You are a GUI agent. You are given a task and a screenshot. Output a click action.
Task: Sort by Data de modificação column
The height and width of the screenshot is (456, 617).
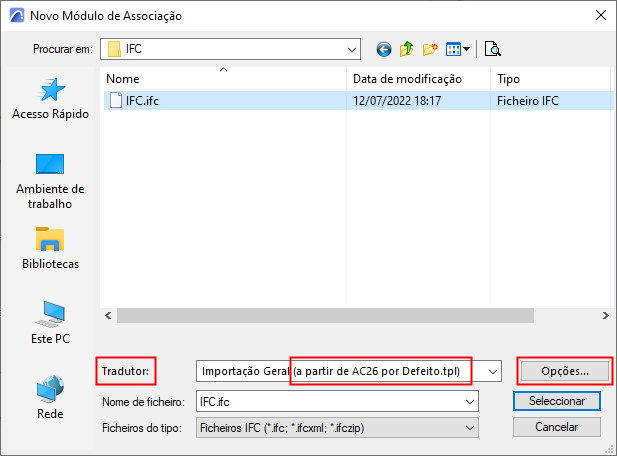coord(407,78)
